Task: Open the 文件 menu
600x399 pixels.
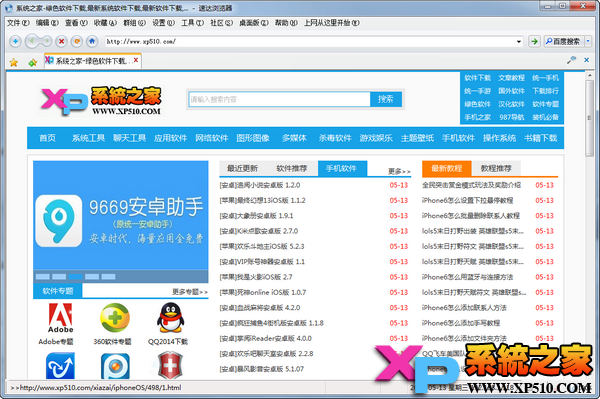Action: click(18, 23)
